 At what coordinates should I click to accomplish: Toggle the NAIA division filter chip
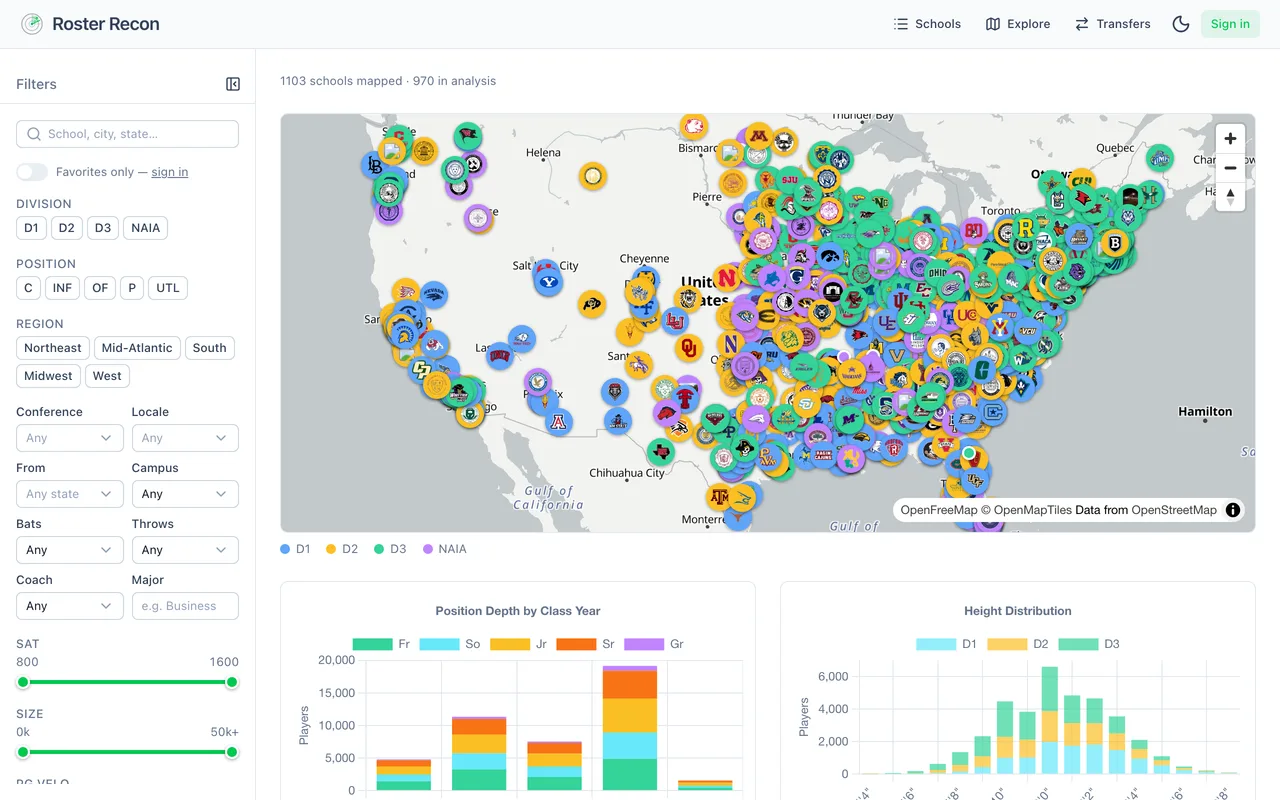tap(146, 228)
